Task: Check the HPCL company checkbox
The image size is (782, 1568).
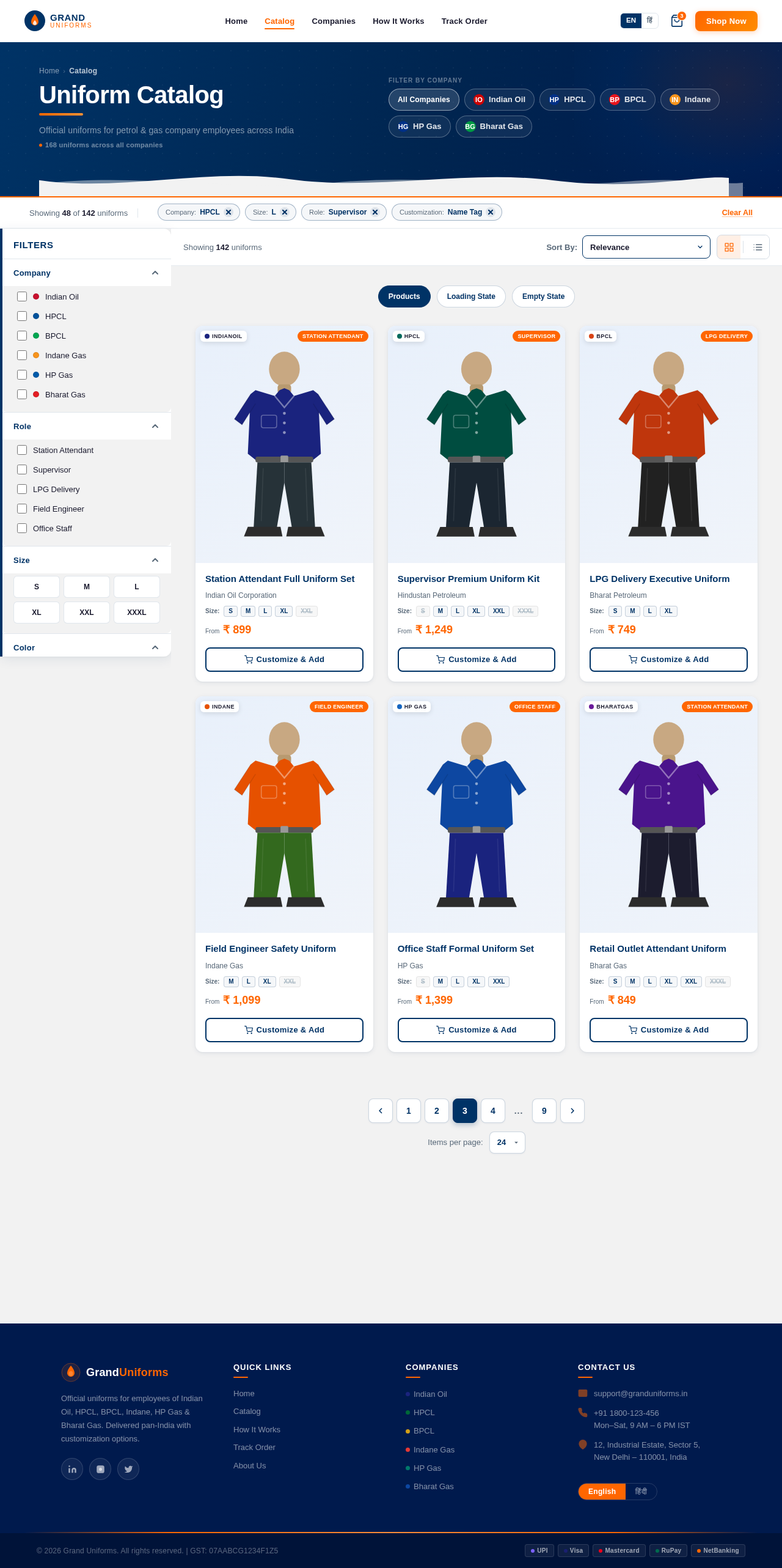Action: 22,316
